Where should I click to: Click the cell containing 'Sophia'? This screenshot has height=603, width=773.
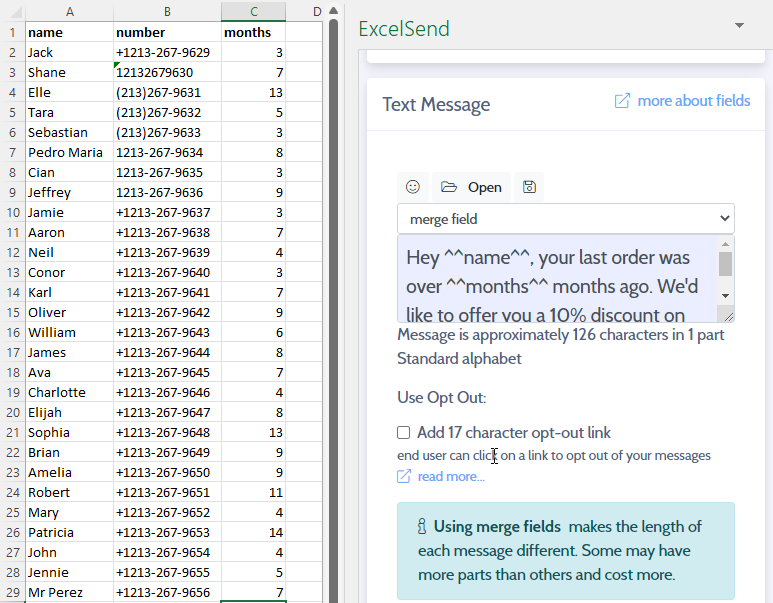[x=70, y=432]
